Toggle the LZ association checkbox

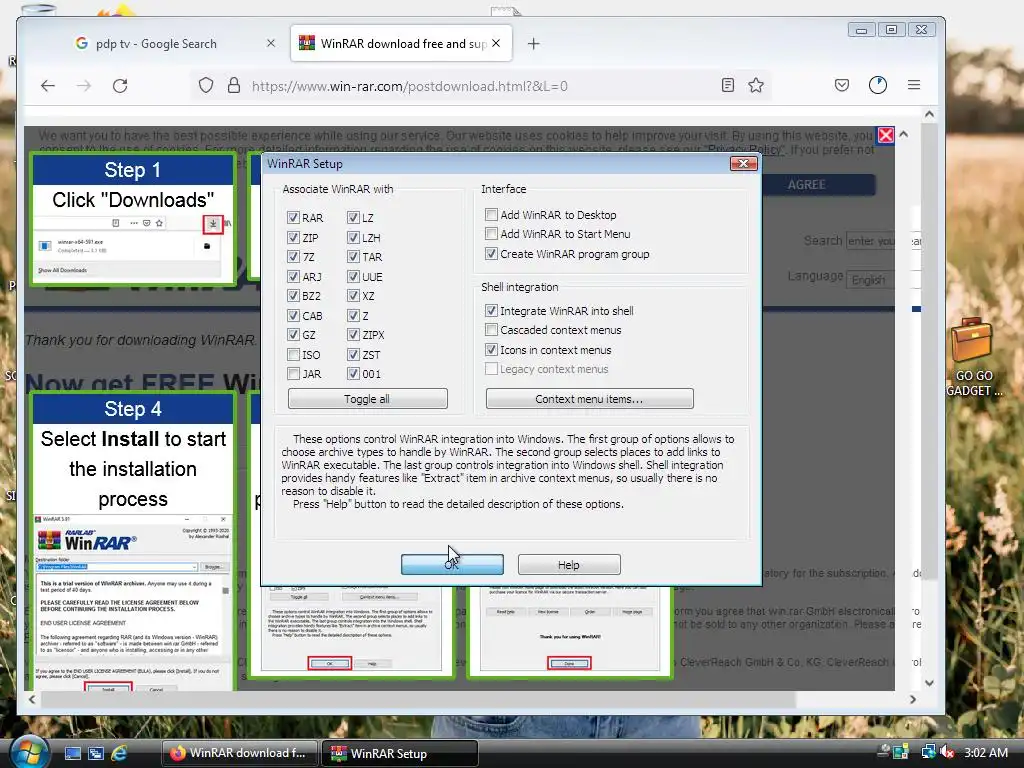pos(353,217)
